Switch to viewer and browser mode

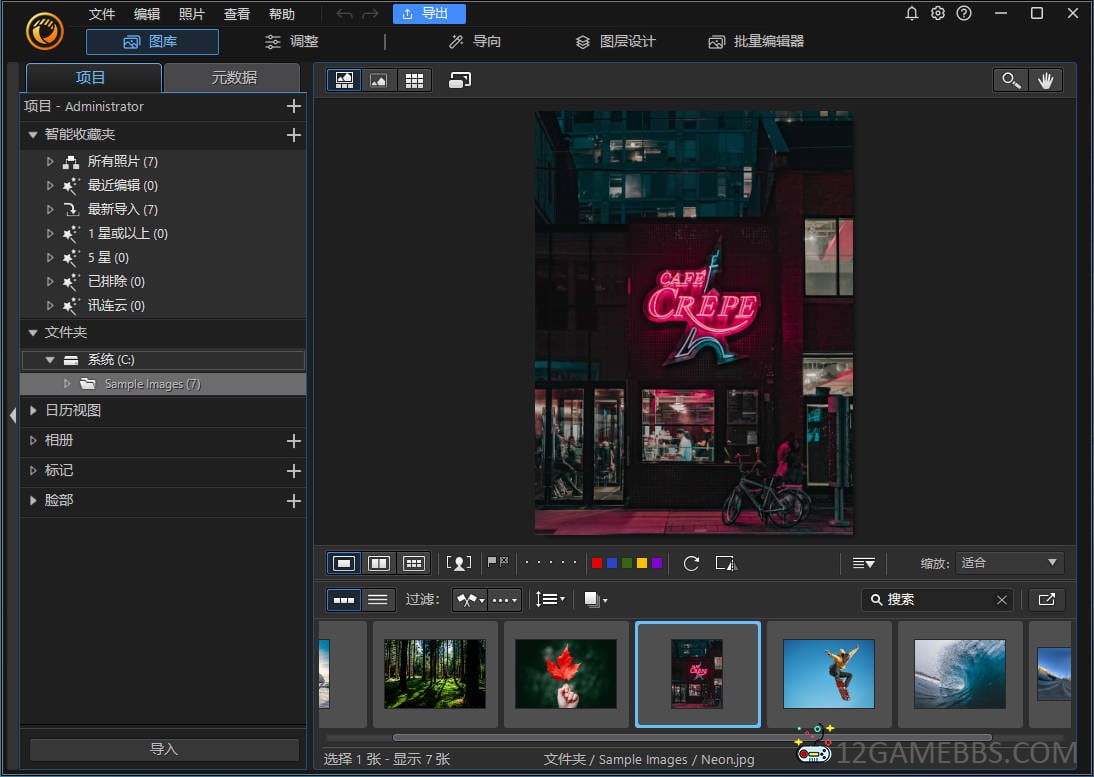pyautogui.click(x=344, y=80)
